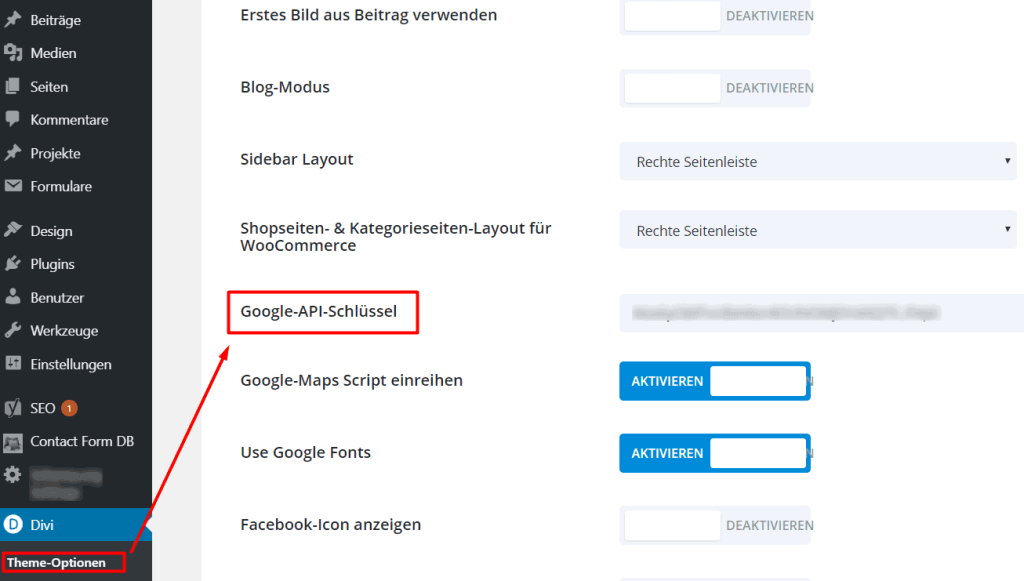Toggle Erstes Bild aus Beitrag verwenden switch
Image resolution: width=1024 pixels, height=581 pixels.
pyautogui.click(x=715, y=16)
